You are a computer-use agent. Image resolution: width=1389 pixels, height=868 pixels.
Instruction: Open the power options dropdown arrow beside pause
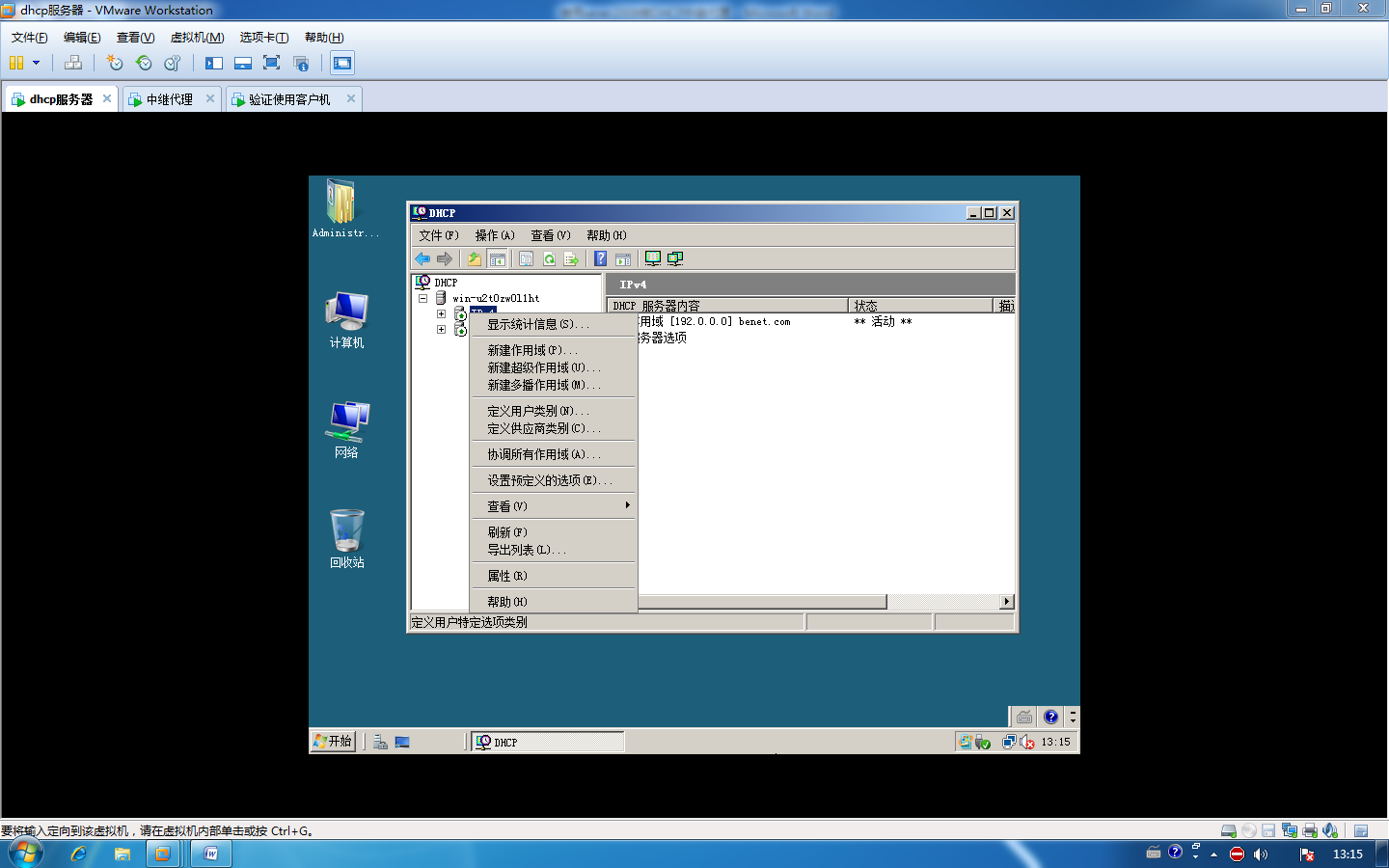[x=37, y=63]
